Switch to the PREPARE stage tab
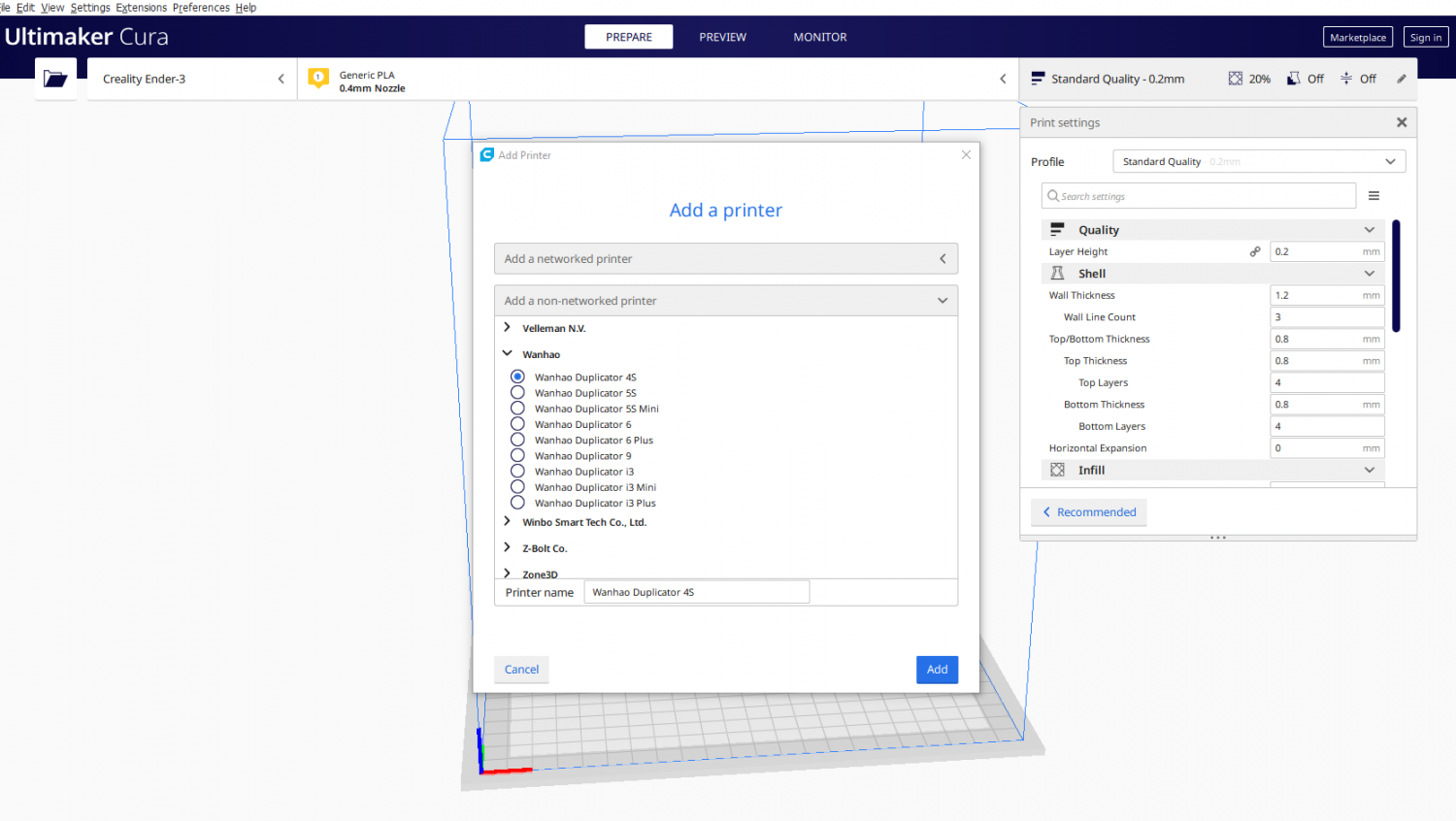This screenshot has height=821, width=1456. pyautogui.click(x=629, y=37)
